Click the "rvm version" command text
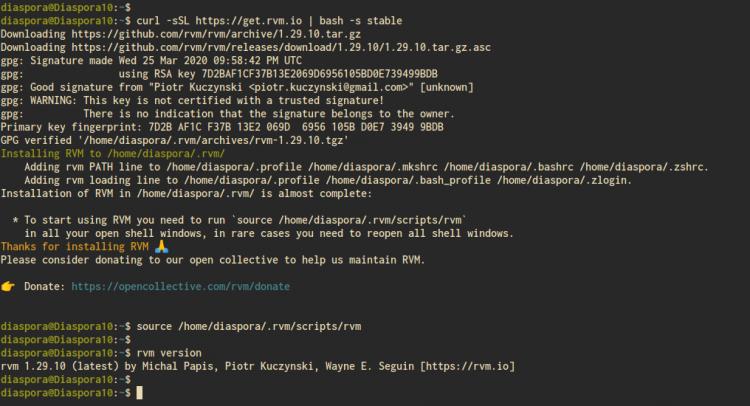Image resolution: width=750 pixels, height=406 pixels. click(169, 353)
